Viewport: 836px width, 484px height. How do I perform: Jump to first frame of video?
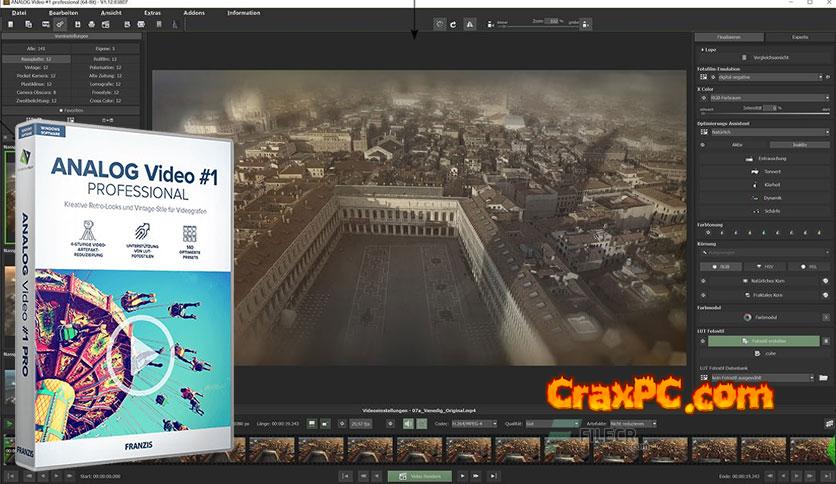click(345, 477)
